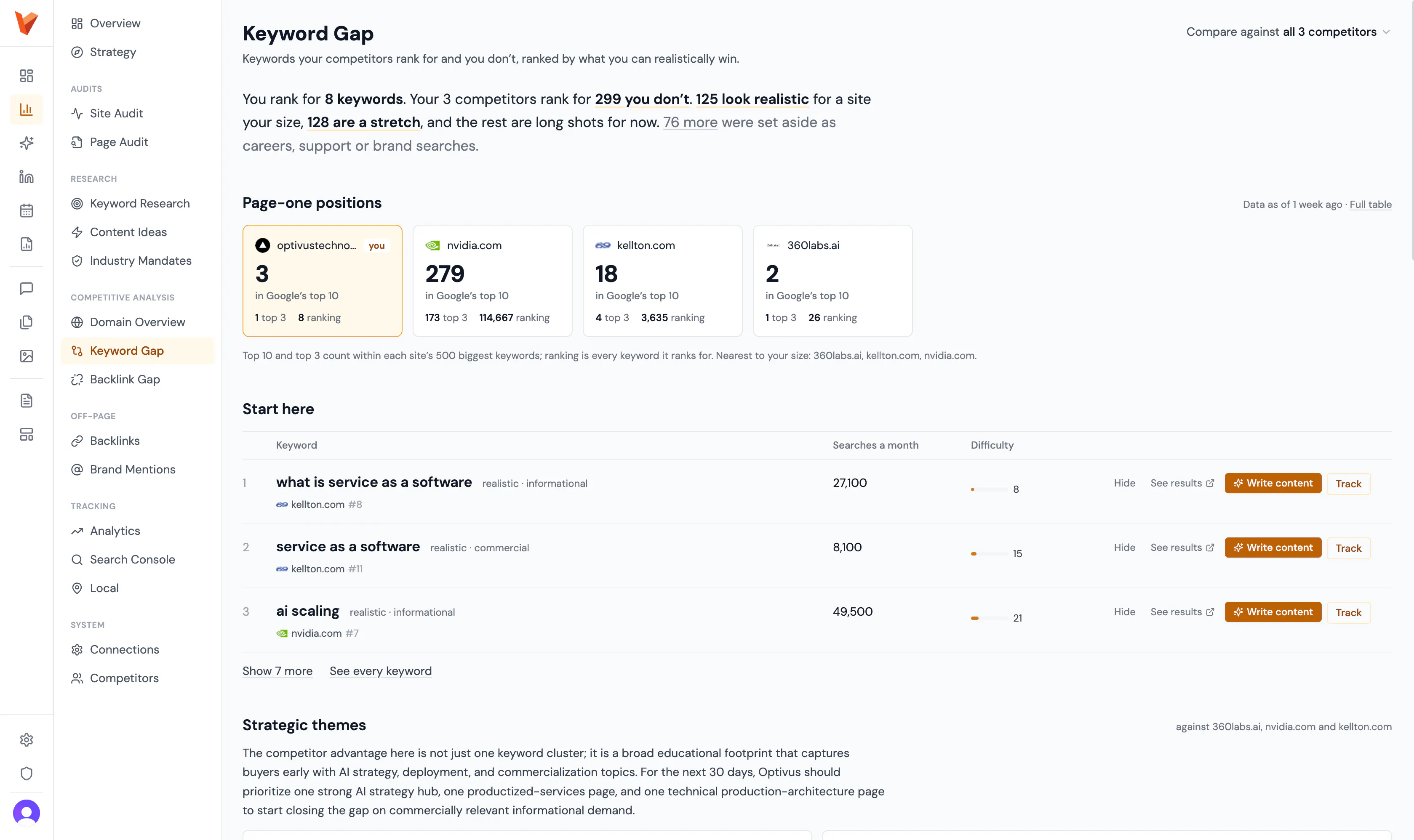Select the 360labs.ai positions card
This screenshot has height=840, width=1414.
point(832,281)
